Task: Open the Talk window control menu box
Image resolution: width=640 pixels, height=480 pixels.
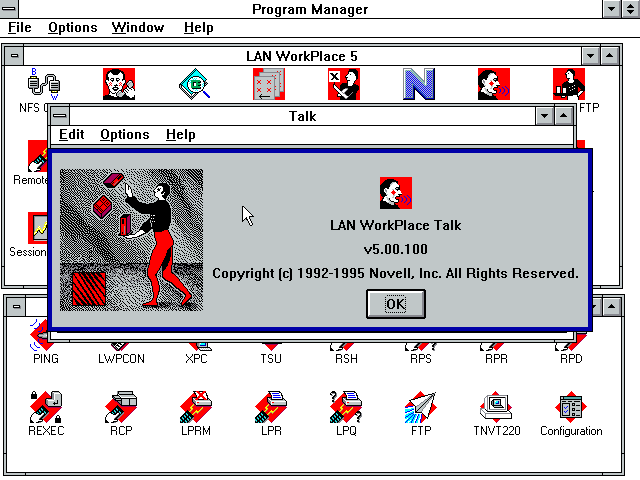Action: [x=60, y=116]
